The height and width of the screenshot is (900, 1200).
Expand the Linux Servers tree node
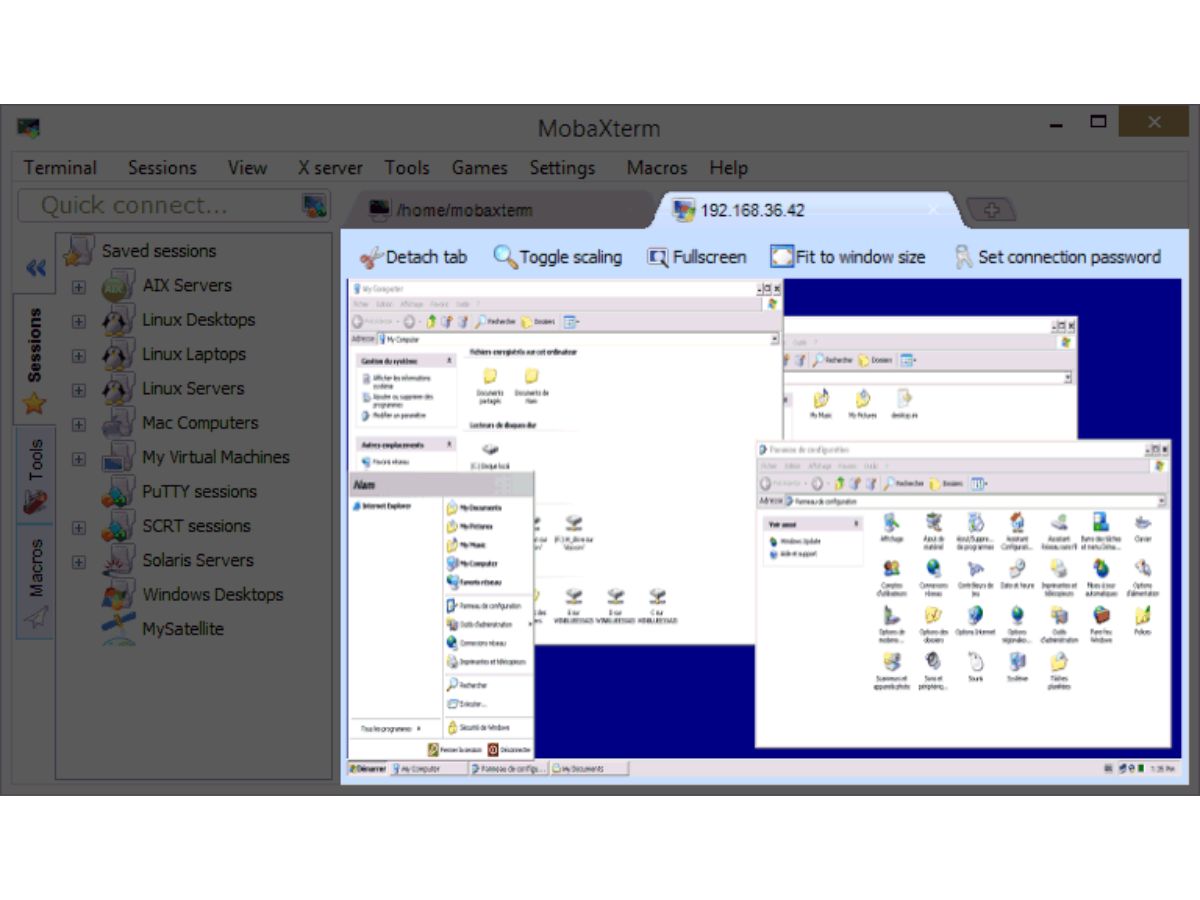(x=79, y=390)
